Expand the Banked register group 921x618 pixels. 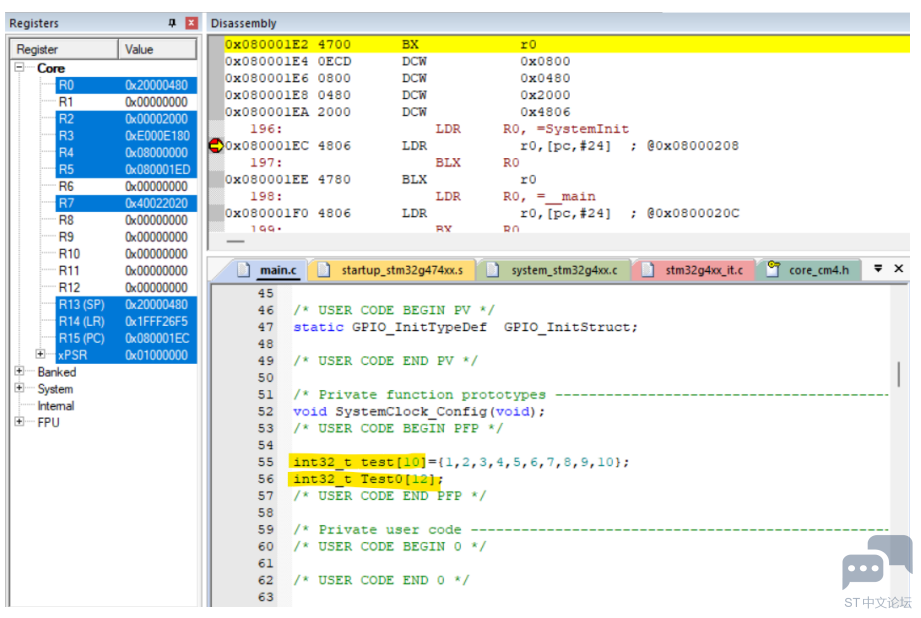pos(19,371)
